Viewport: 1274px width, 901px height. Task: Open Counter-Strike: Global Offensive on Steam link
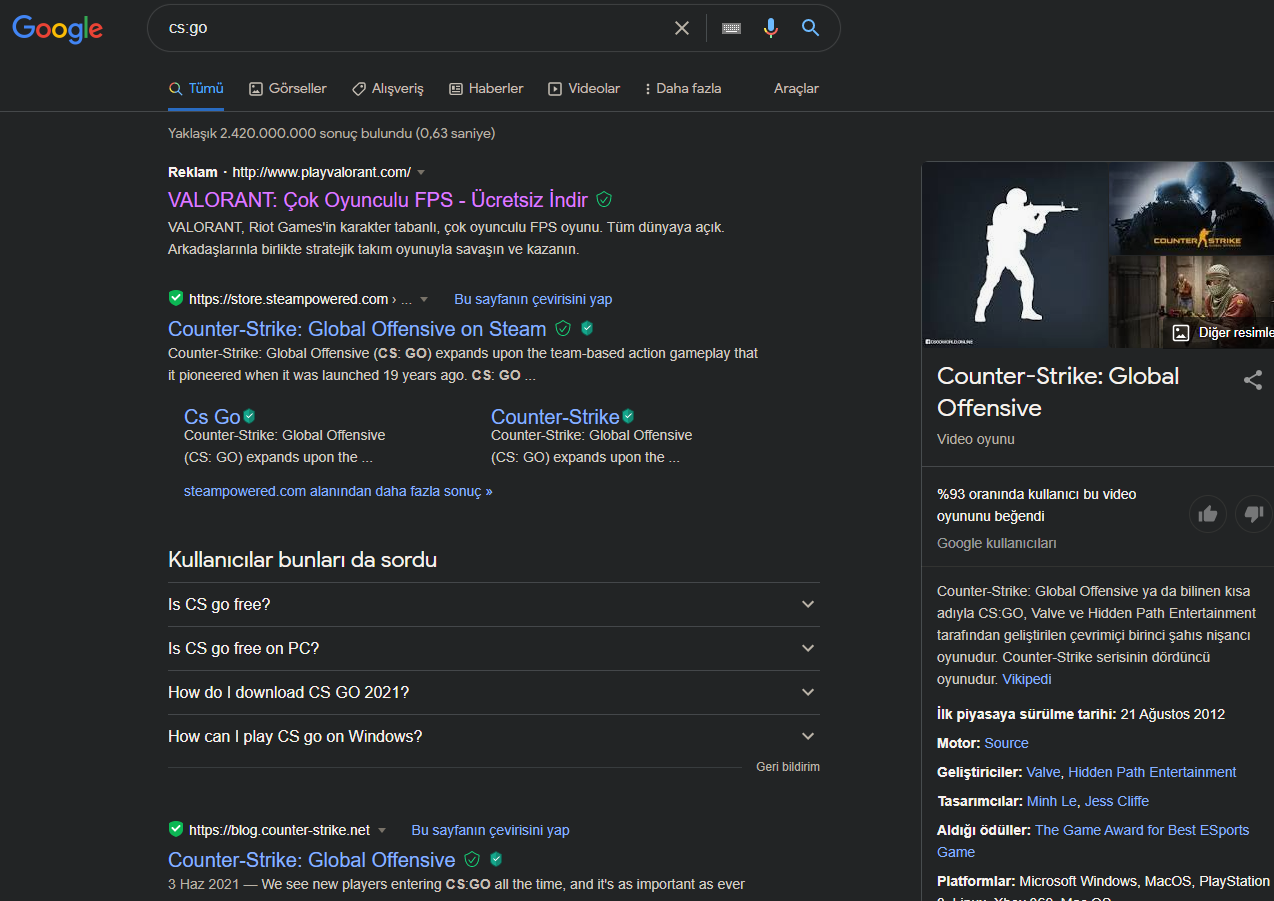pyautogui.click(x=357, y=329)
